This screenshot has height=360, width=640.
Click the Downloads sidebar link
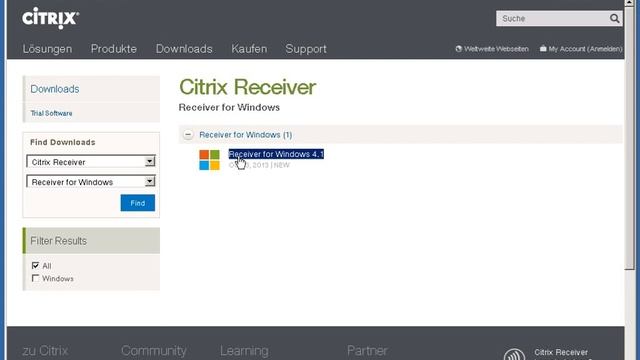point(55,89)
